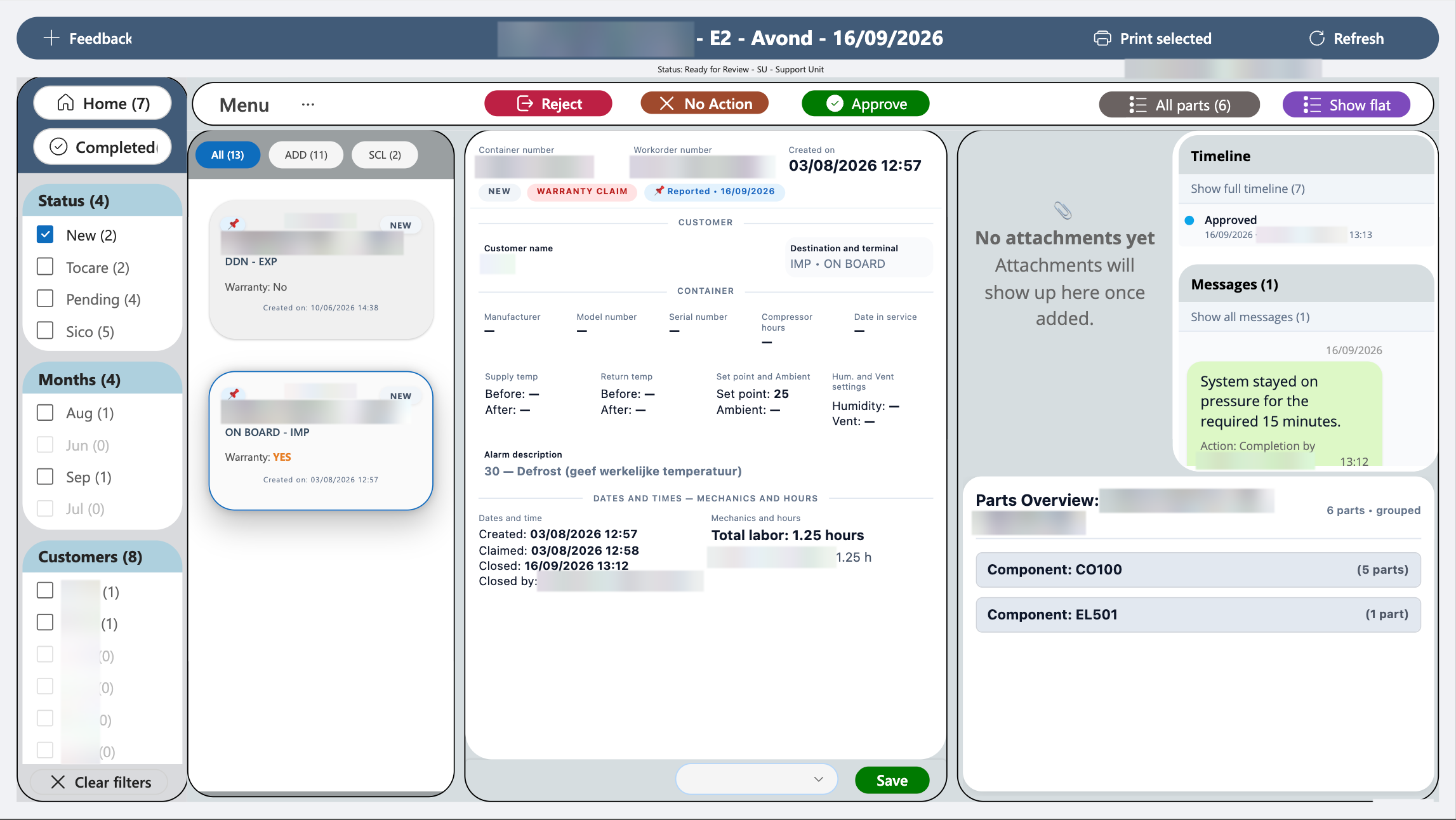Image resolution: width=1456 pixels, height=820 pixels.
Task: Check the Tocare (2) status filter
Action: (x=45, y=267)
